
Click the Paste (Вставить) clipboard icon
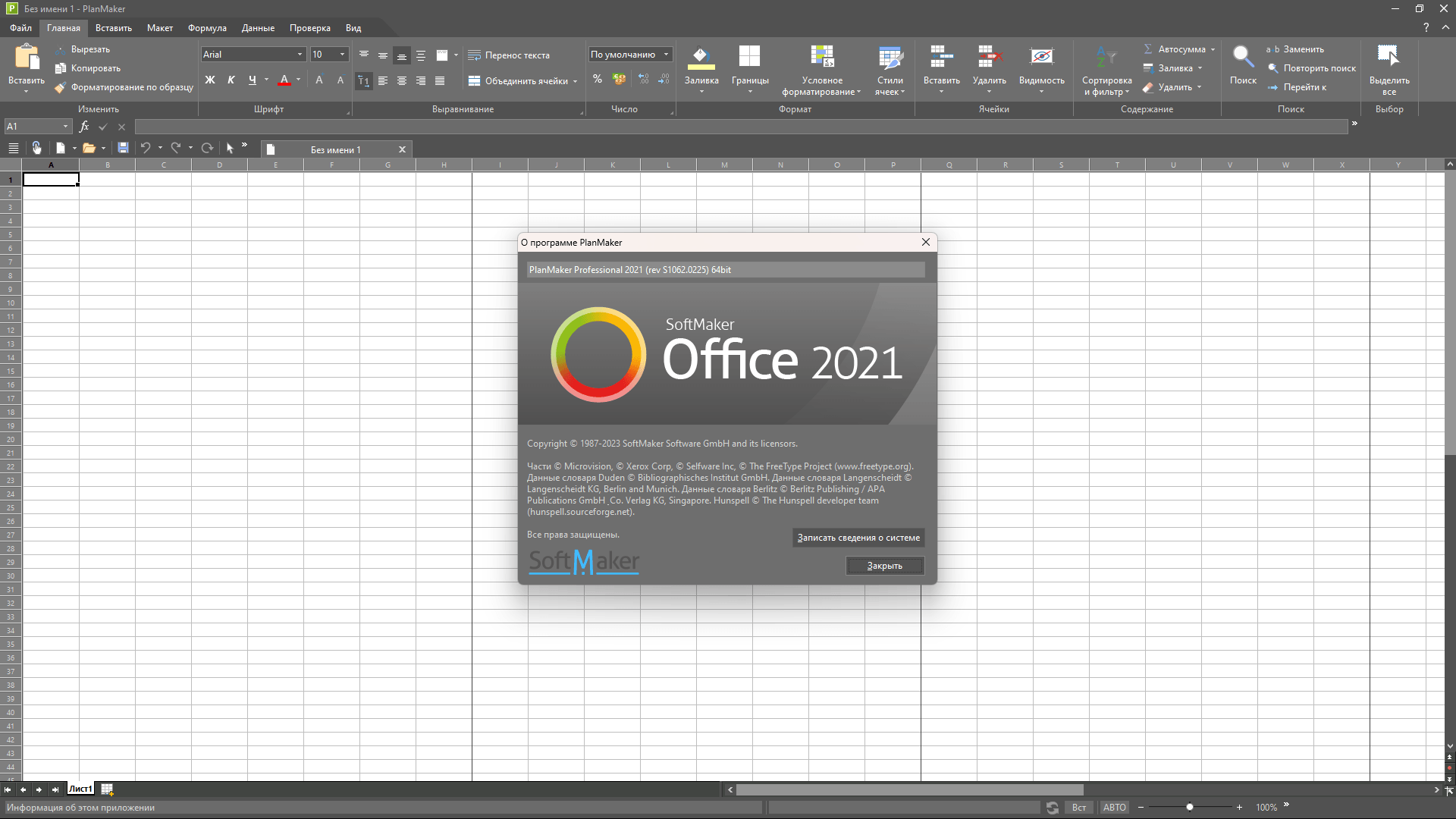27,58
